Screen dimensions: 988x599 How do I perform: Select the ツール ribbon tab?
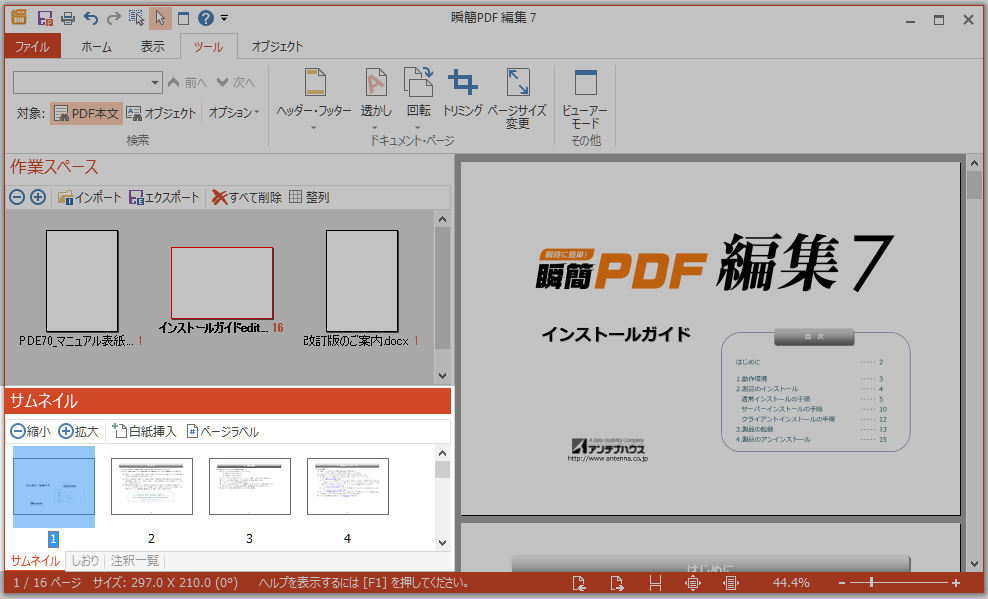209,47
